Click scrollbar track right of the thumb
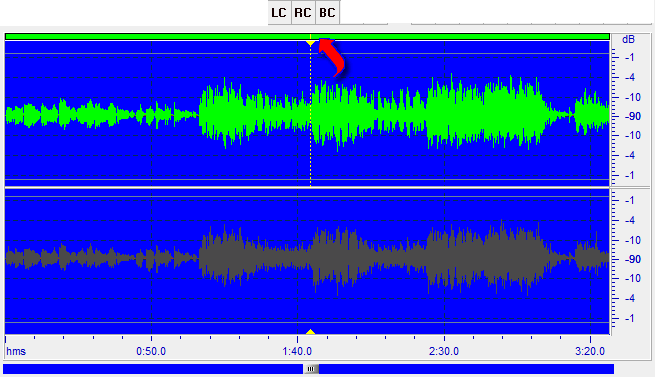 click(466, 369)
